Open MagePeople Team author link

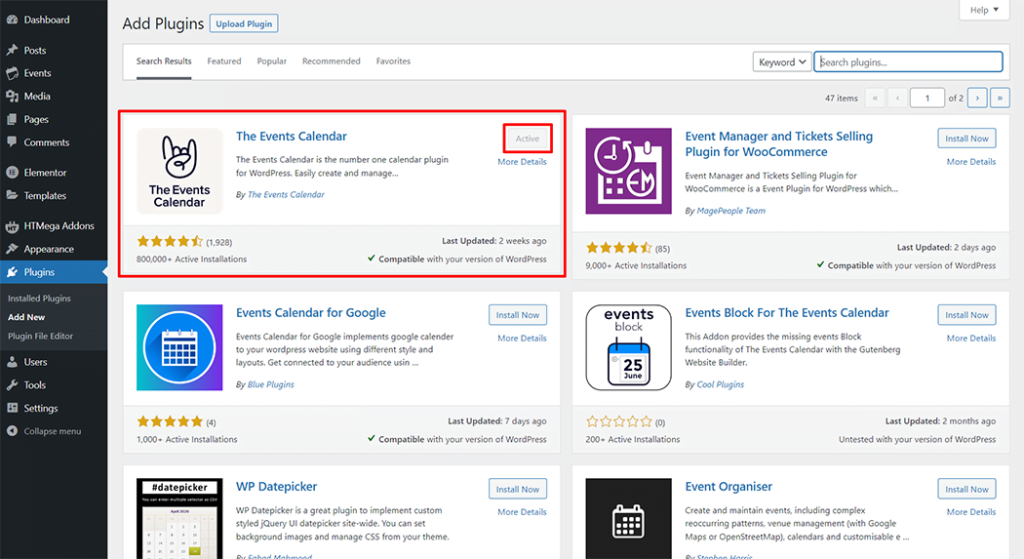click(731, 211)
